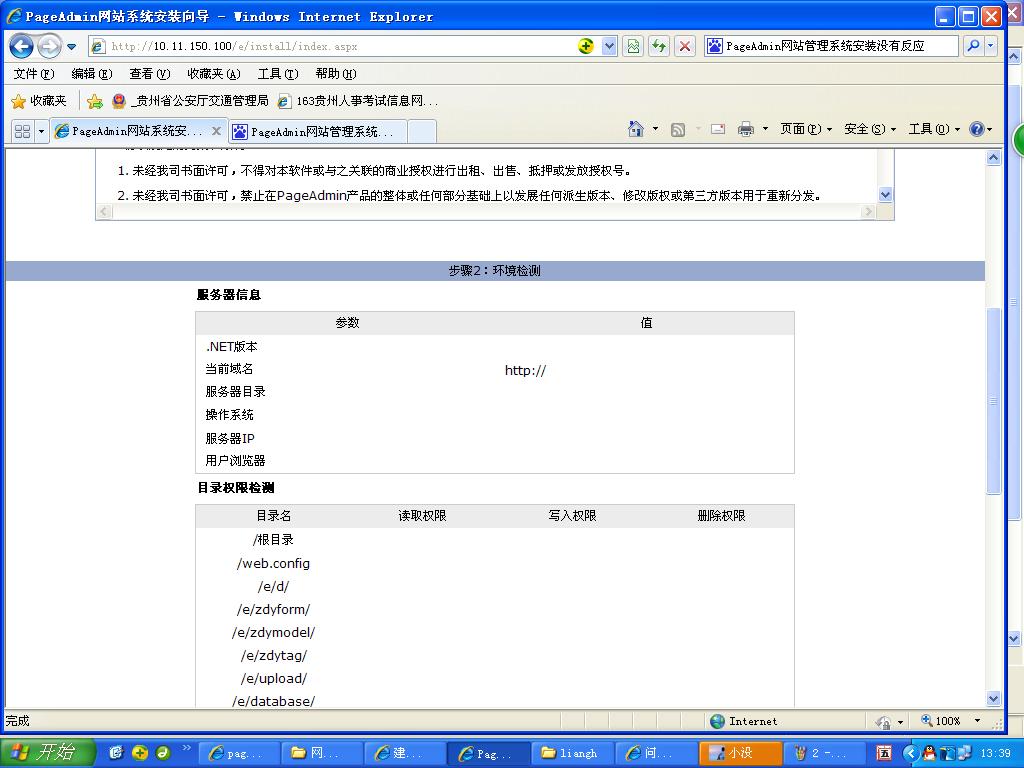Click the Print icon in command bar
This screenshot has height=768, width=1024.
point(745,129)
